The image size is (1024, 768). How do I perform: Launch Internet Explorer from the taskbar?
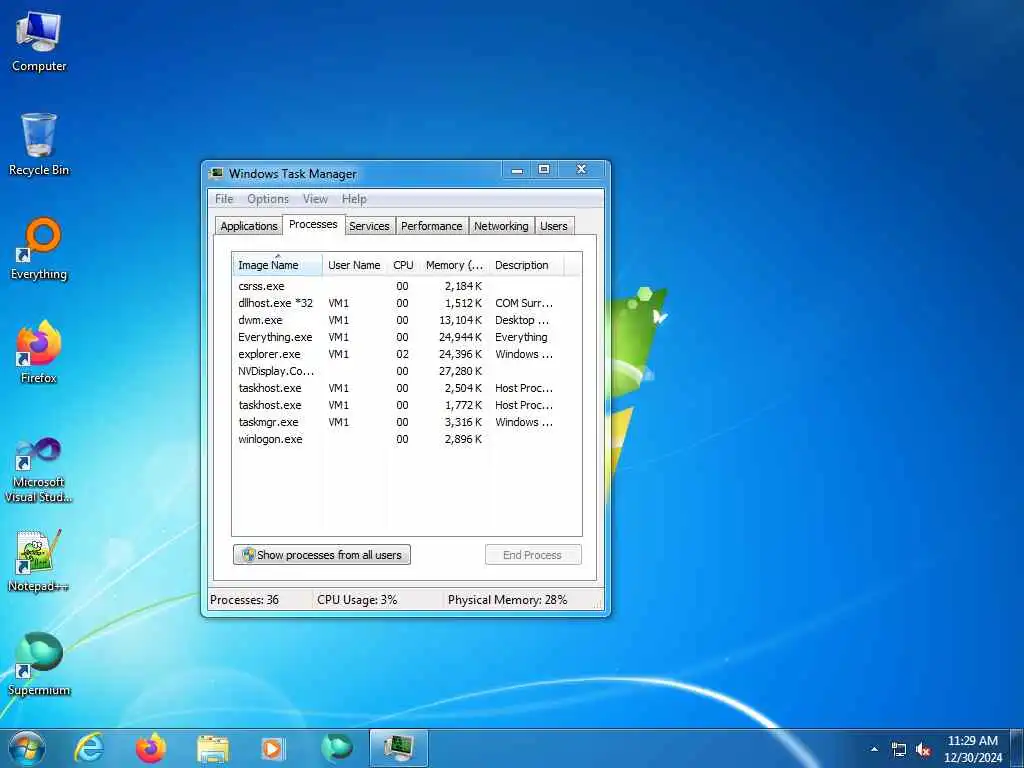[x=89, y=748]
